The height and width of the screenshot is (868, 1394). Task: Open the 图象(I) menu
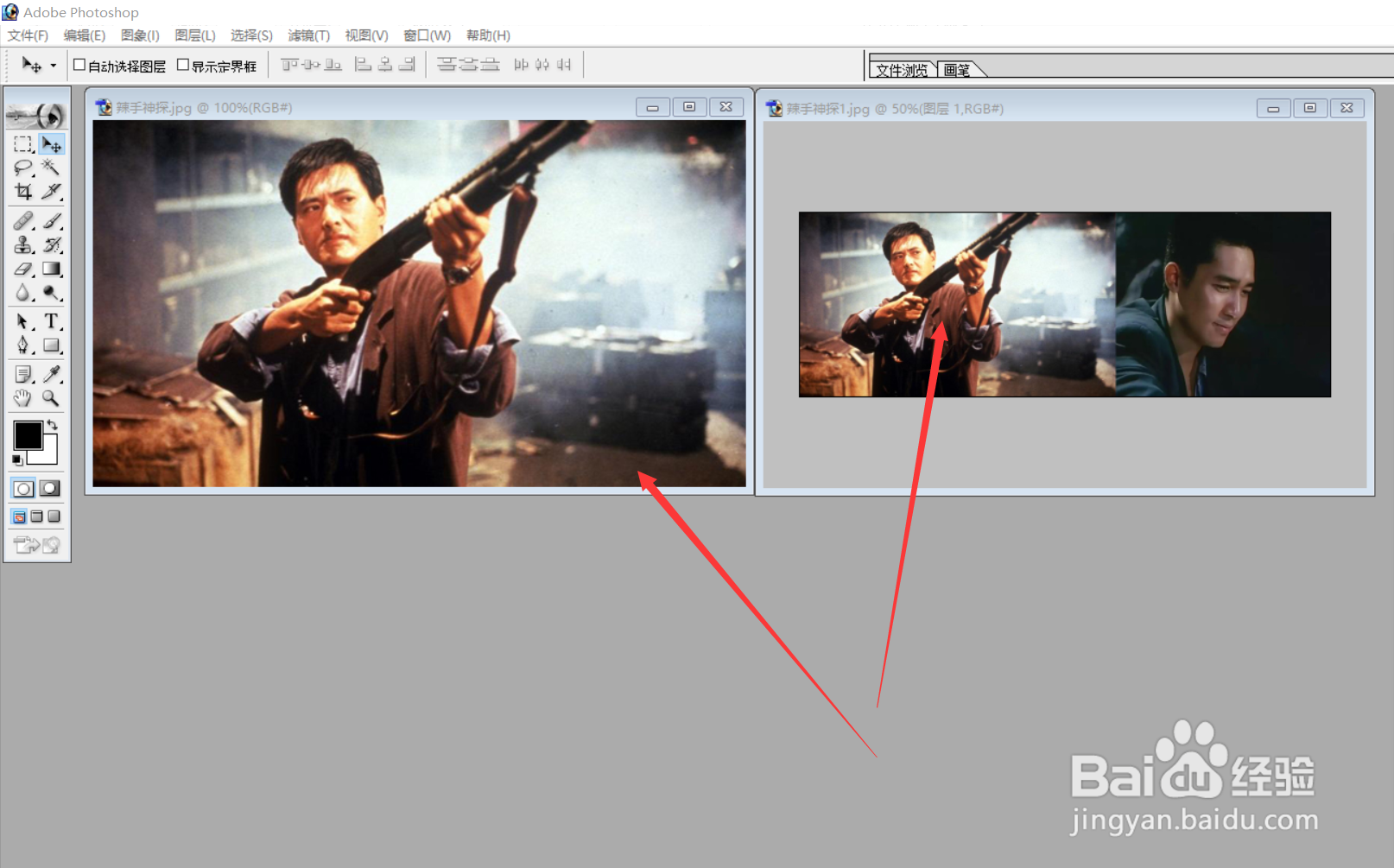[140, 35]
